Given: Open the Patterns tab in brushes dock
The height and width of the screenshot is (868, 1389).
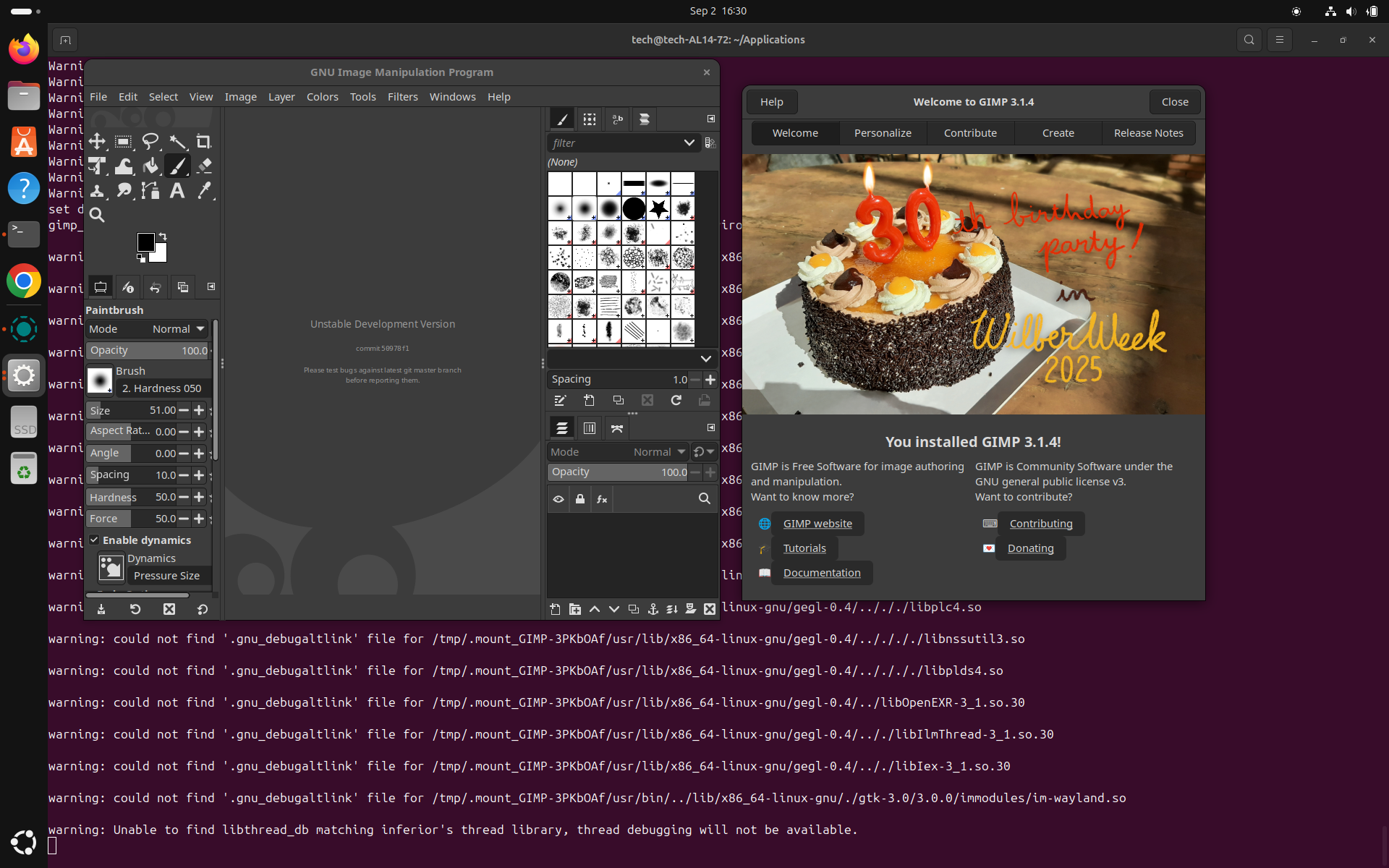Looking at the screenshot, I should [590, 119].
